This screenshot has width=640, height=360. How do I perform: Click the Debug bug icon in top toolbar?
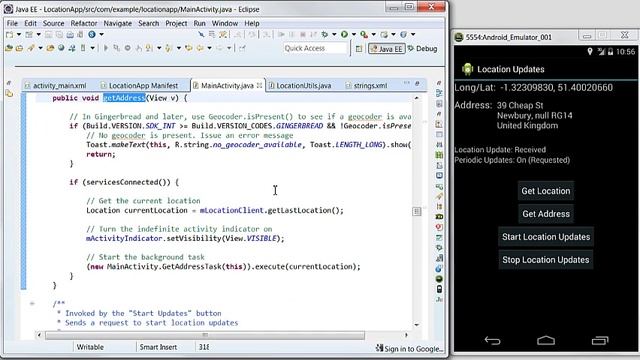tap(325, 35)
